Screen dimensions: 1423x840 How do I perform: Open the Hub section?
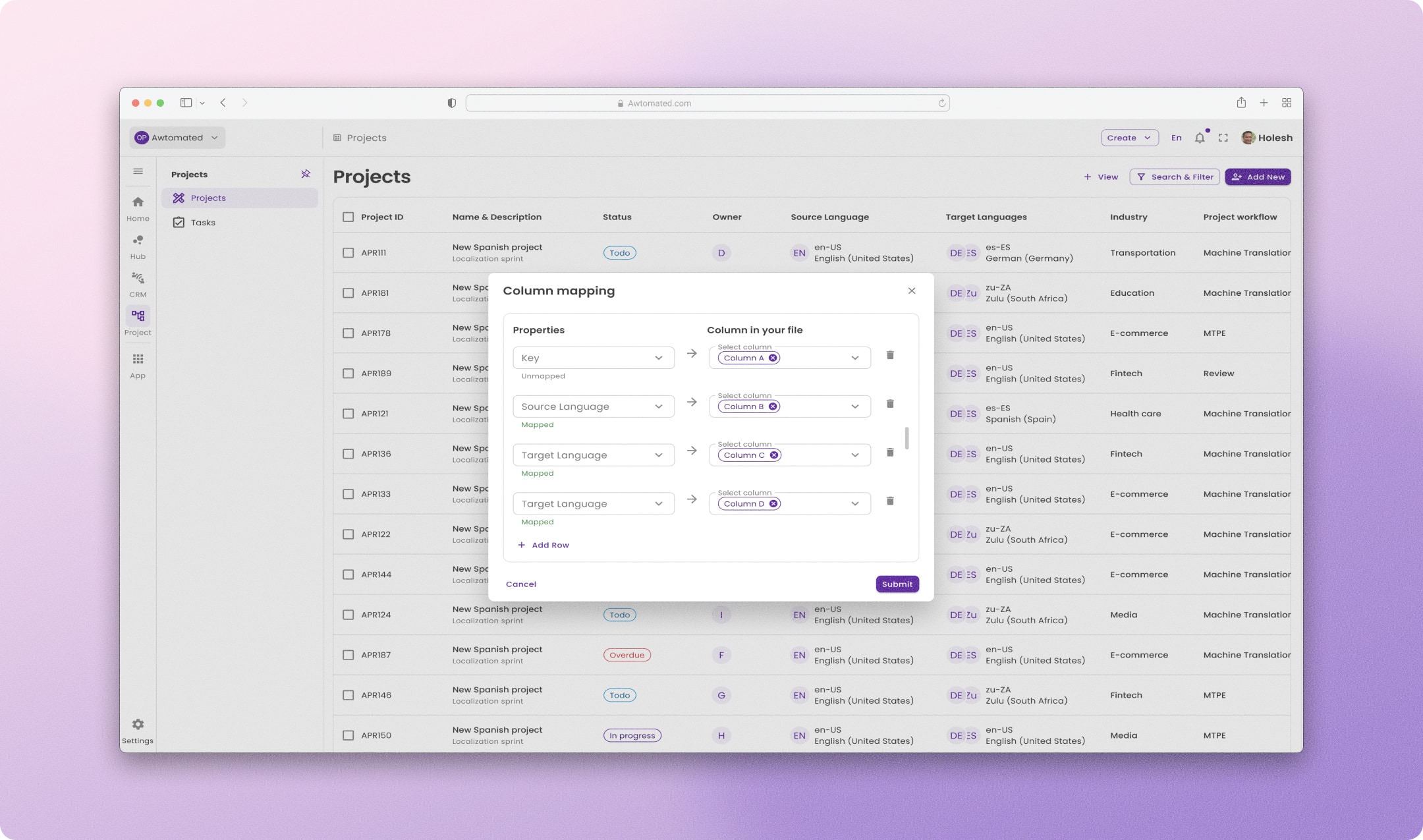138,247
